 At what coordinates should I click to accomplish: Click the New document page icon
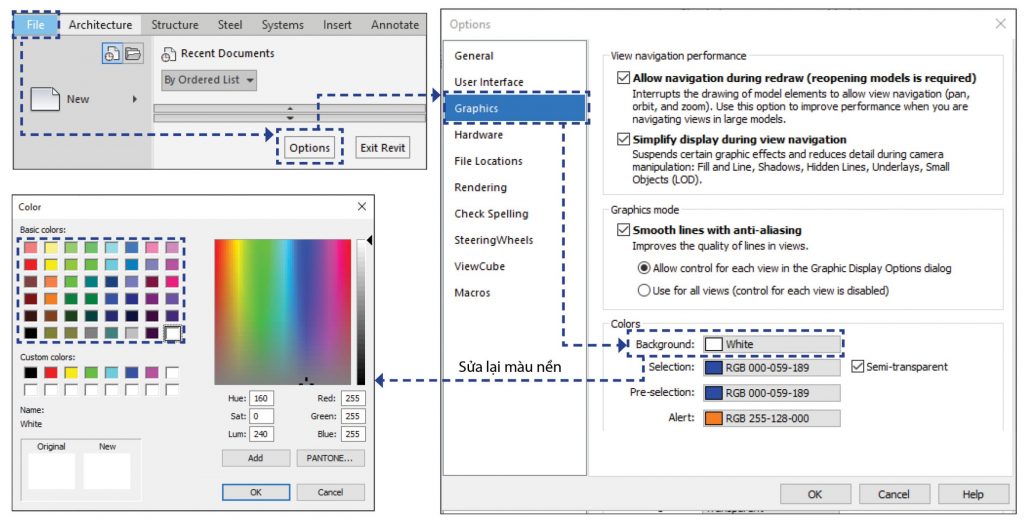pyautogui.click(x=45, y=99)
